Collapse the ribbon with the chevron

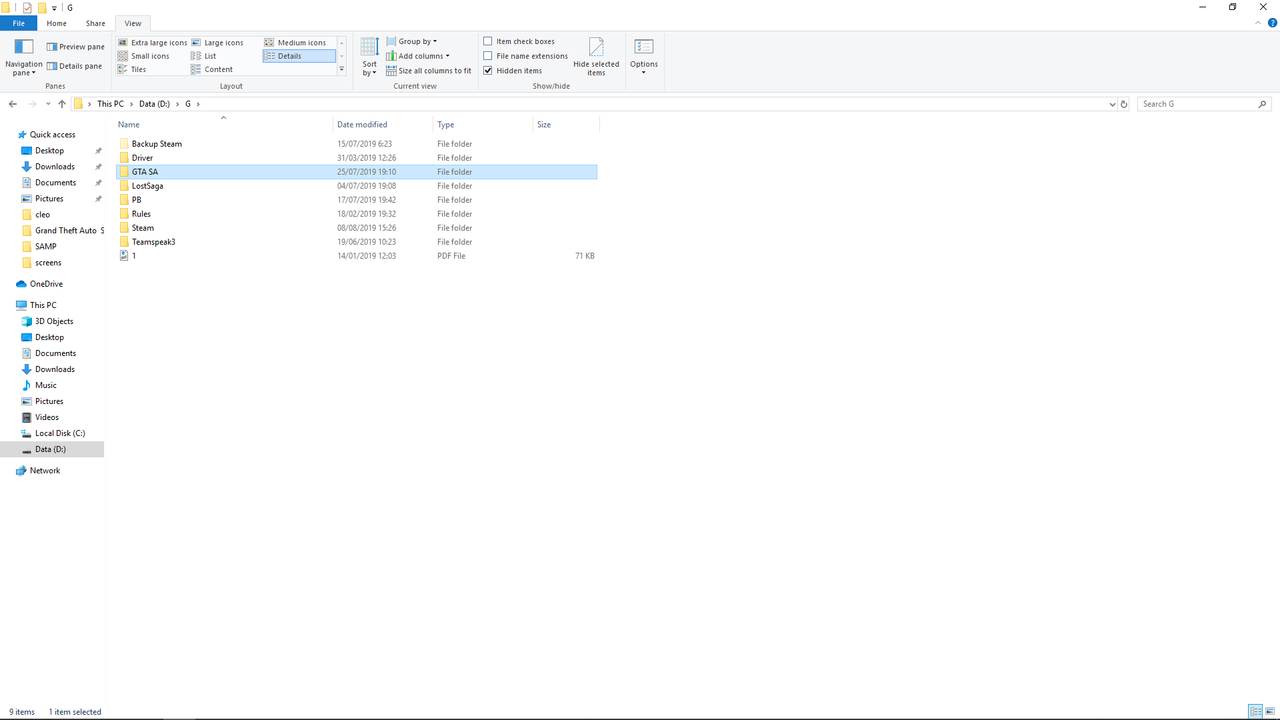click(x=1258, y=23)
